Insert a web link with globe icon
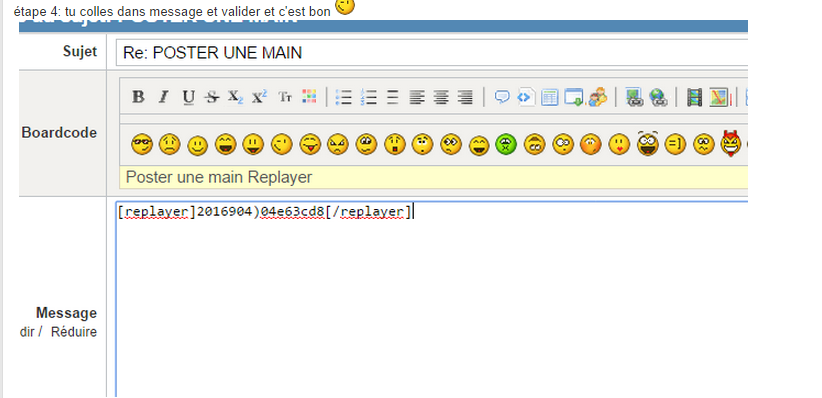822x398 pixels. (658, 97)
